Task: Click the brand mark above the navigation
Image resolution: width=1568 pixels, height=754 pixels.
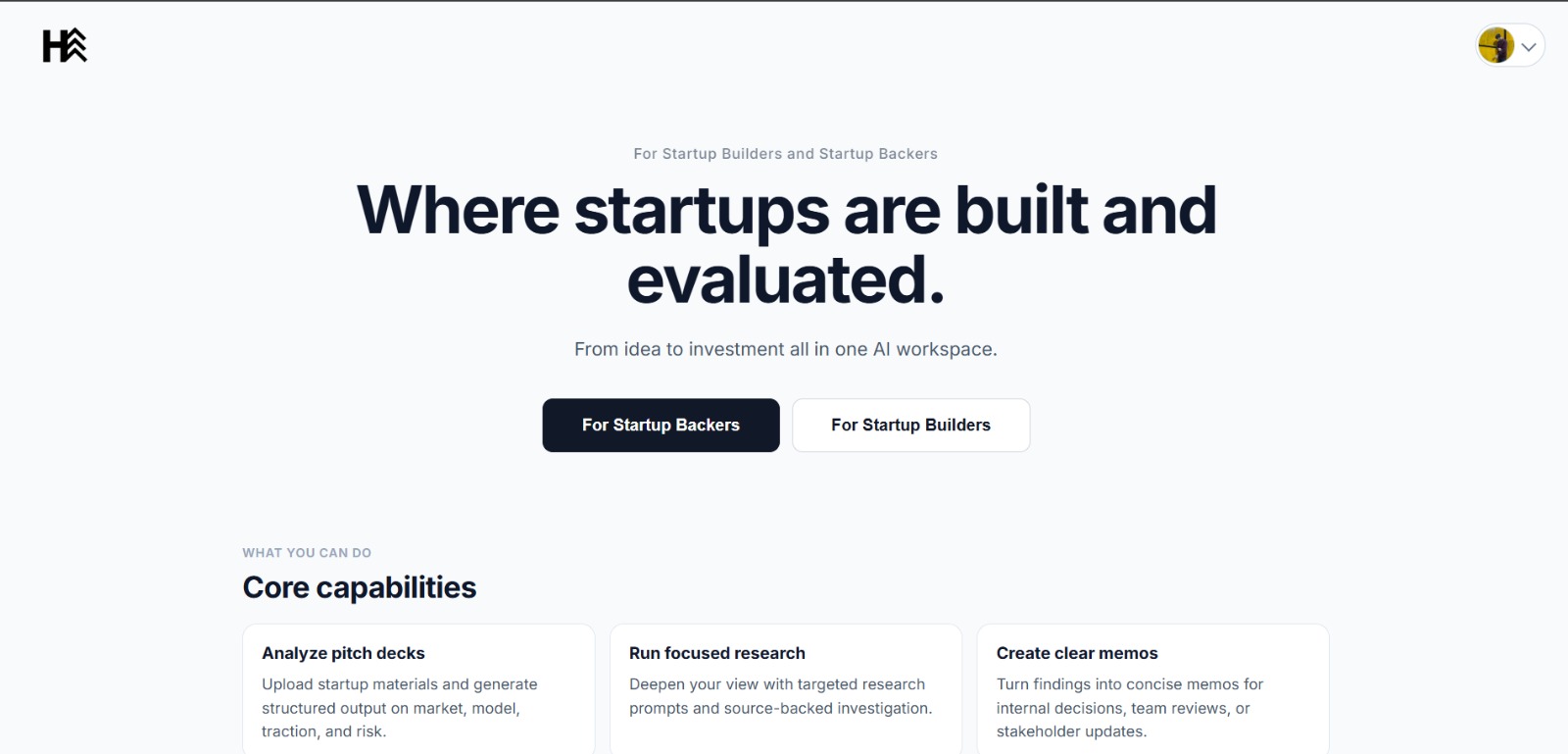Action: click(x=65, y=44)
